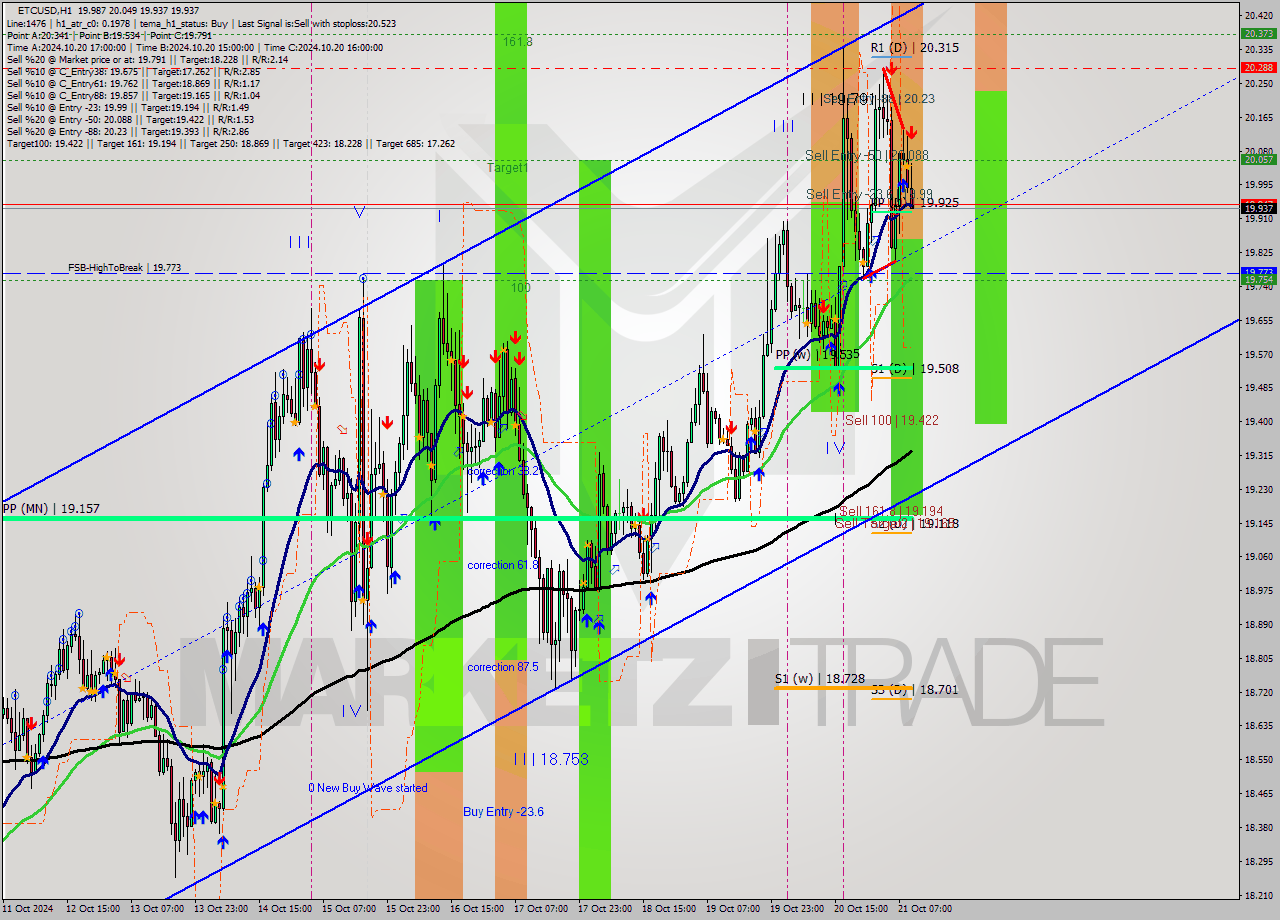
Task: Select the 'Sell %20 @ Entry -50' line
Action: point(130,119)
